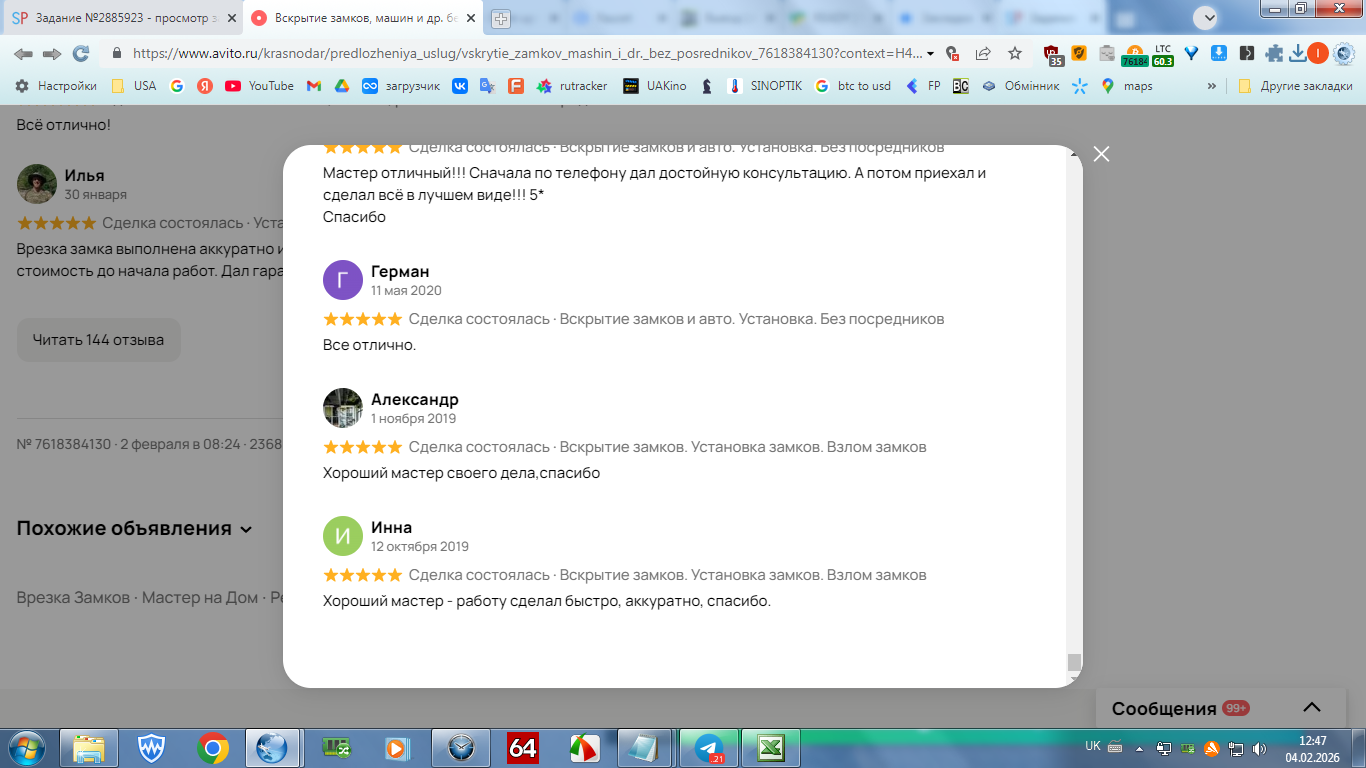Viewport: 1366px width, 768px height.
Task: Bookmark this page with the star icon
Action: pyautogui.click(x=1015, y=53)
